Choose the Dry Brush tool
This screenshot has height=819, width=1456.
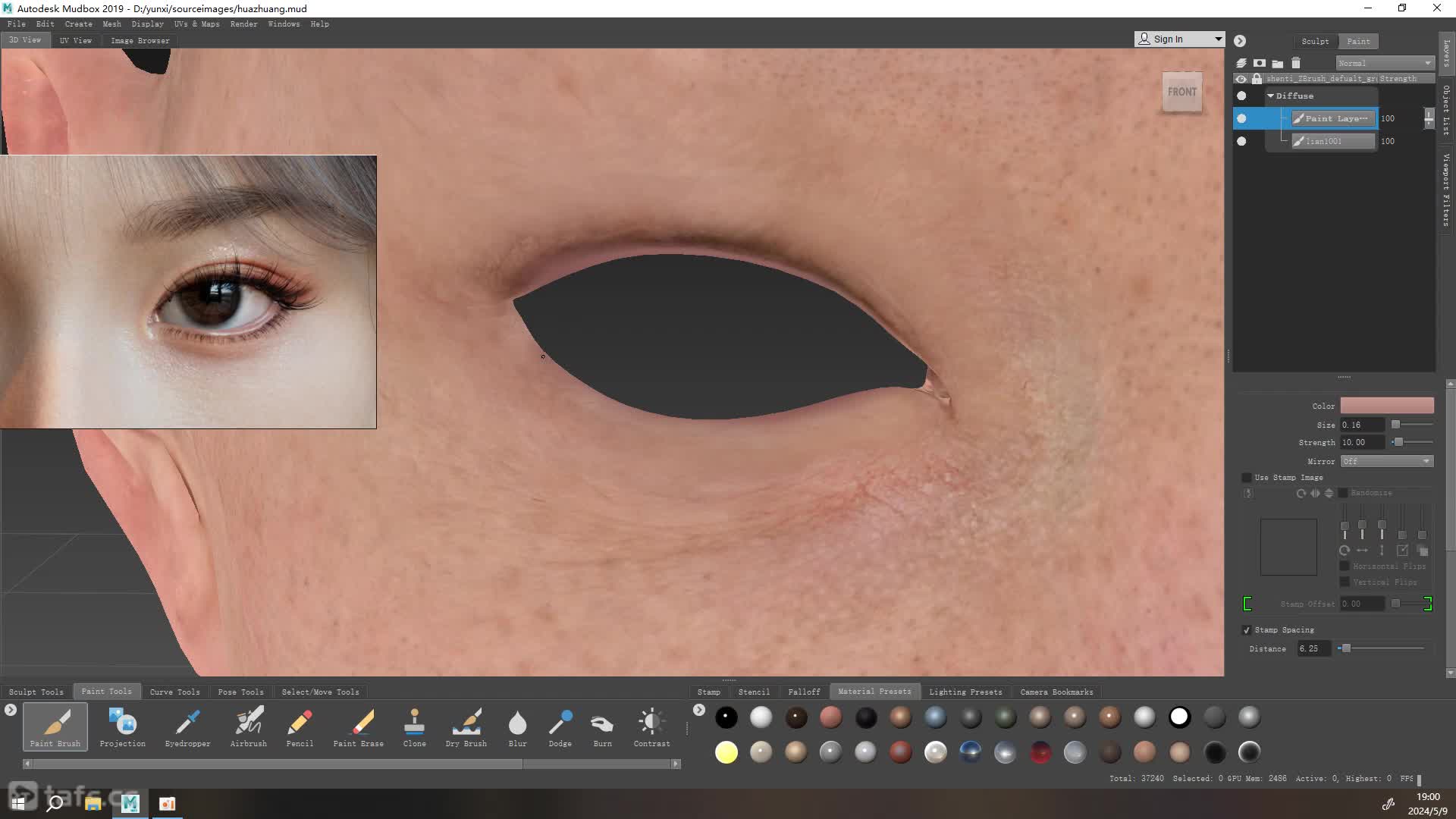(x=466, y=726)
